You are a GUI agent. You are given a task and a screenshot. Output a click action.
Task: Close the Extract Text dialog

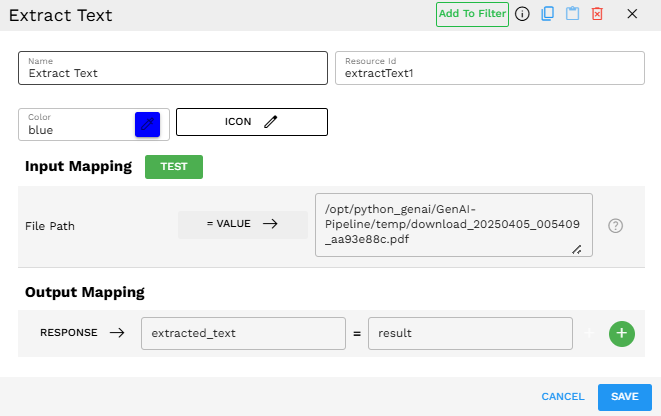pos(632,14)
